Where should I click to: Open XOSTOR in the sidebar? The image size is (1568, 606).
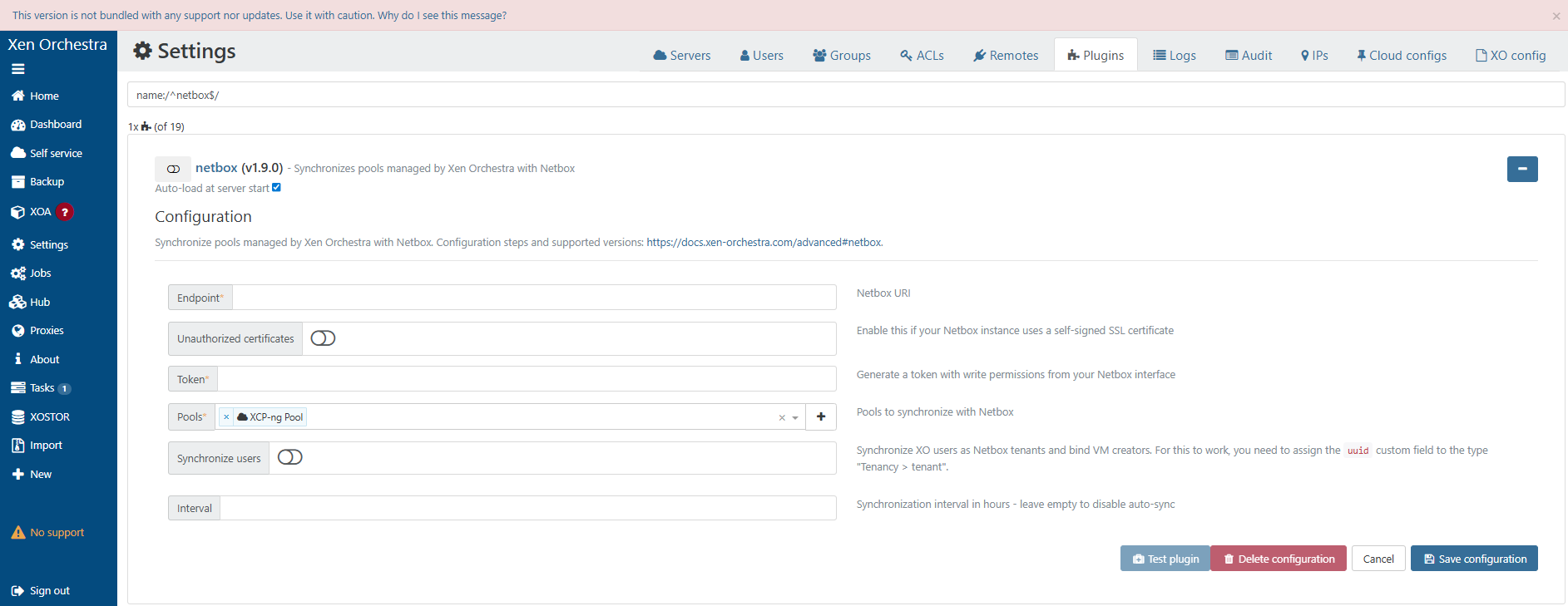(x=41, y=417)
